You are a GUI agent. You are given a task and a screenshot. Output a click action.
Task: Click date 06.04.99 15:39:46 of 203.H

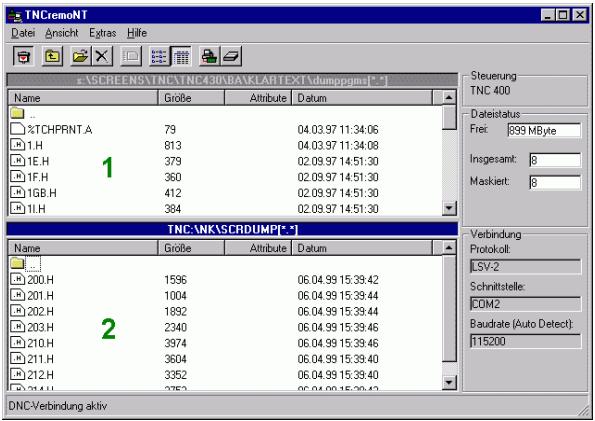coord(338,327)
